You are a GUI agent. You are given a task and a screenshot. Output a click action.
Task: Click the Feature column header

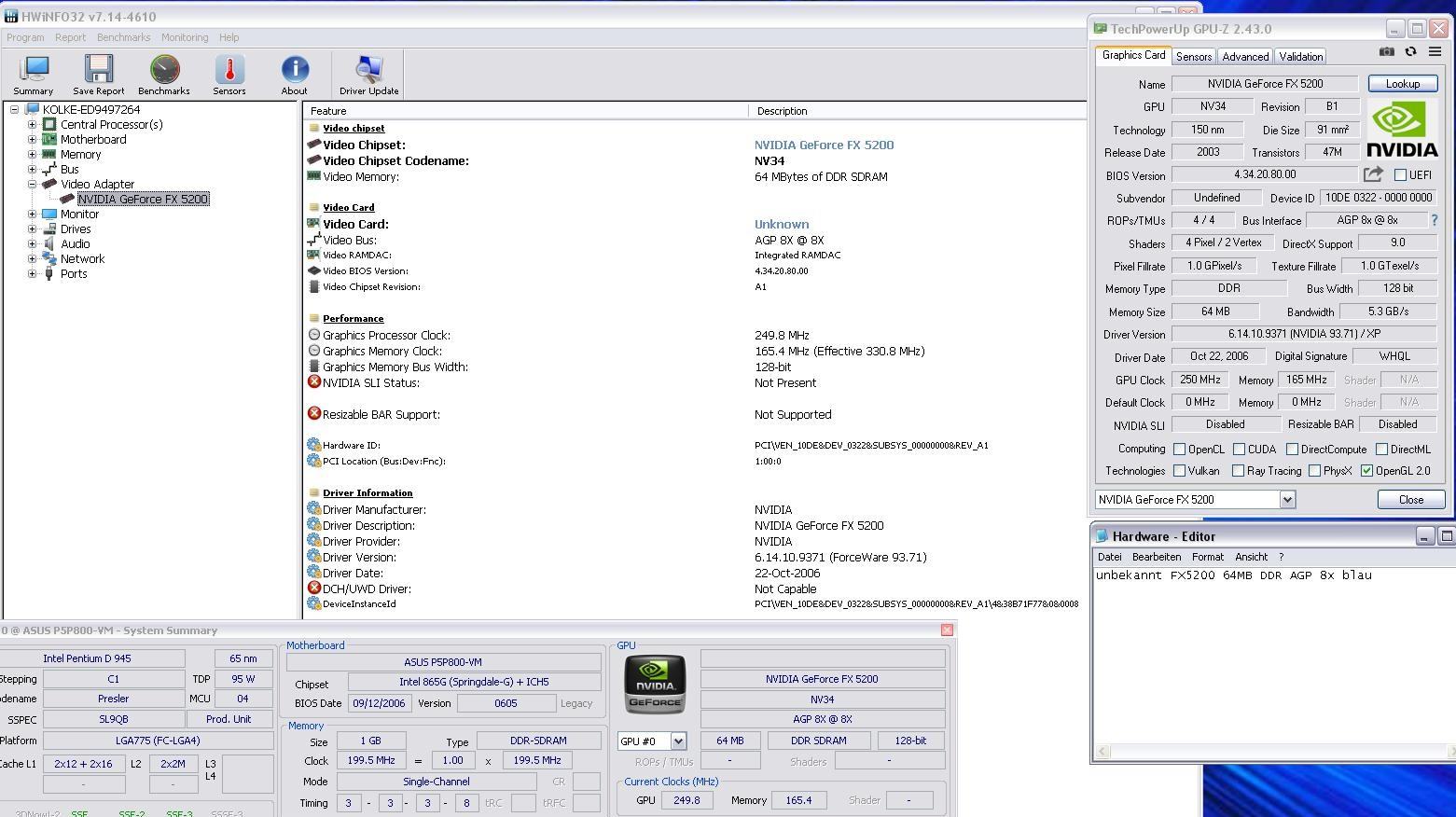coord(525,110)
